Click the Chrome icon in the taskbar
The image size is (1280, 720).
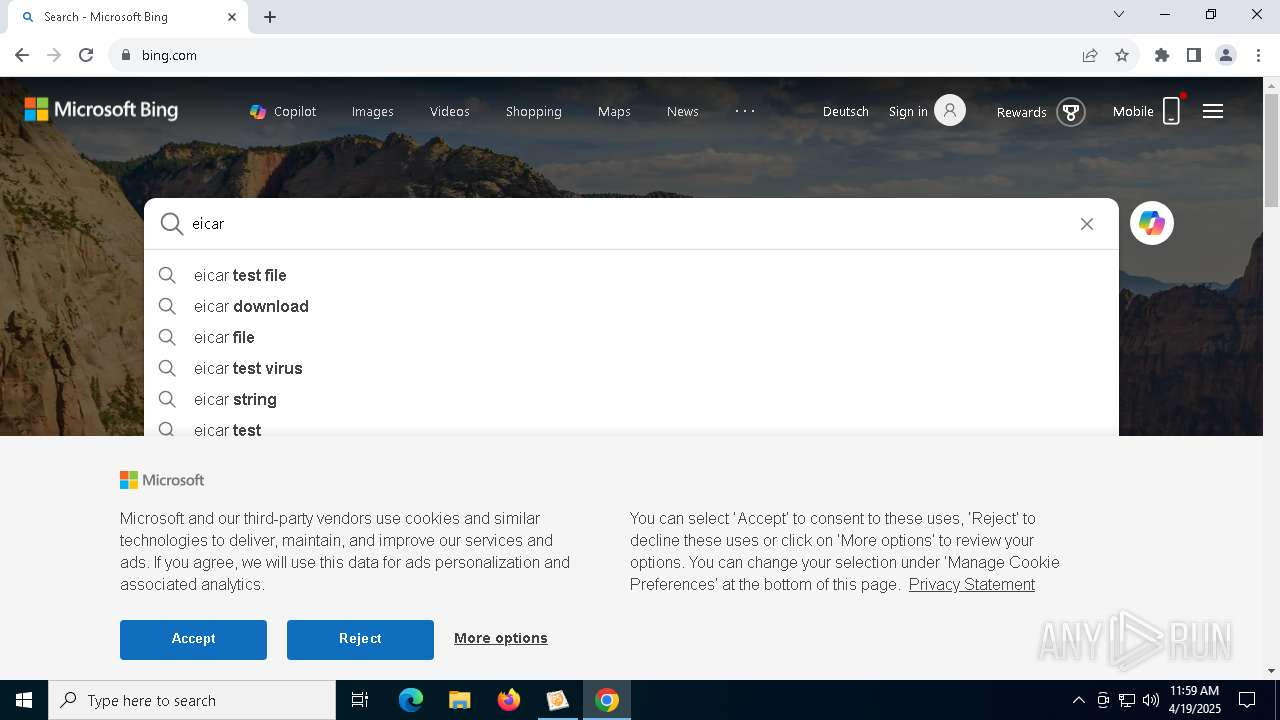point(606,700)
